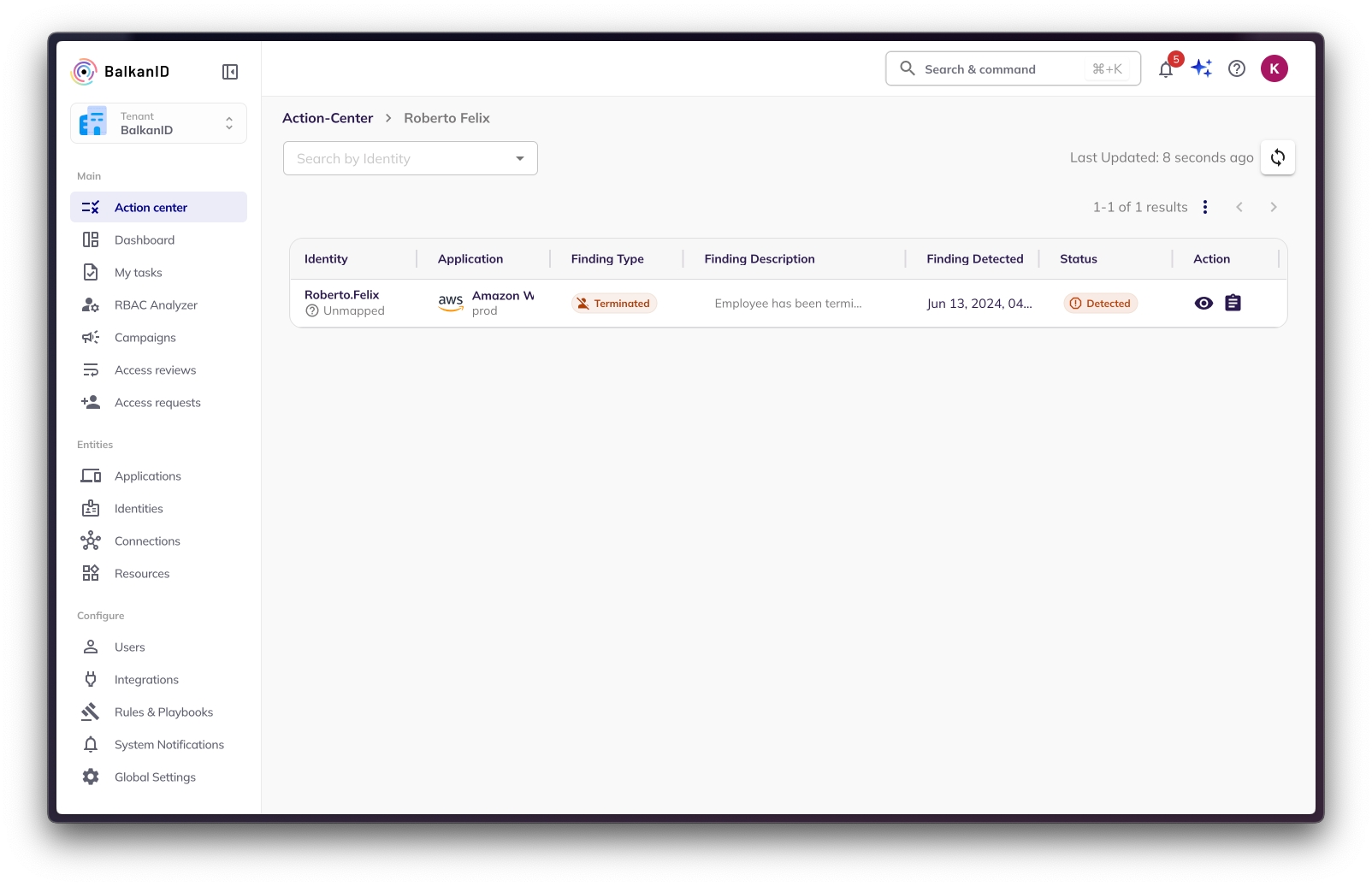Click the BalkanID logo icon
The height and width of the screenshot is (886, 1372).
[x=84, y=72]
